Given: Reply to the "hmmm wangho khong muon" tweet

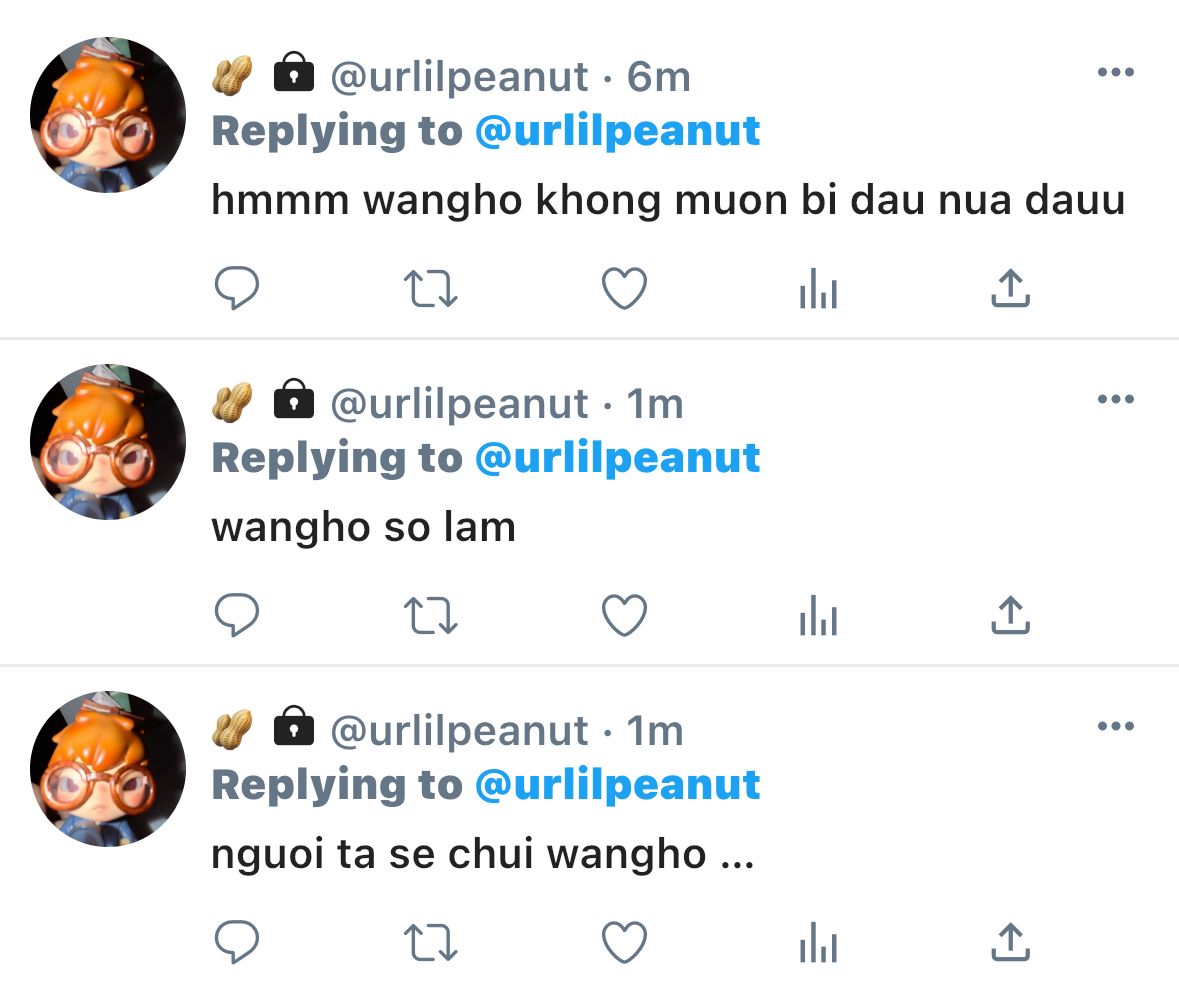Looking at the screenshot, I should click(237, 288).
